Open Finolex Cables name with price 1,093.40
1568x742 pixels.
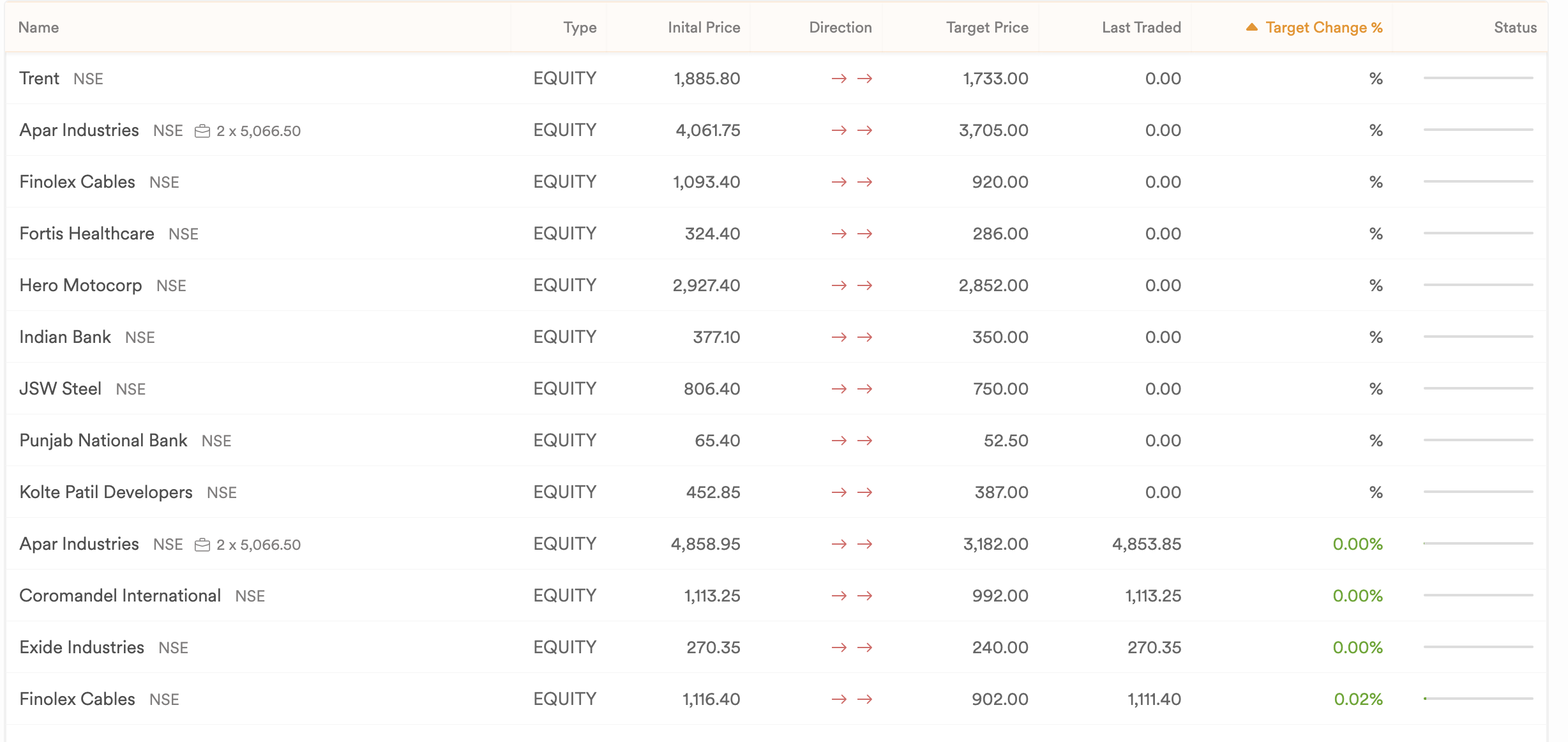pyautogui.click(x=77, y=182)
